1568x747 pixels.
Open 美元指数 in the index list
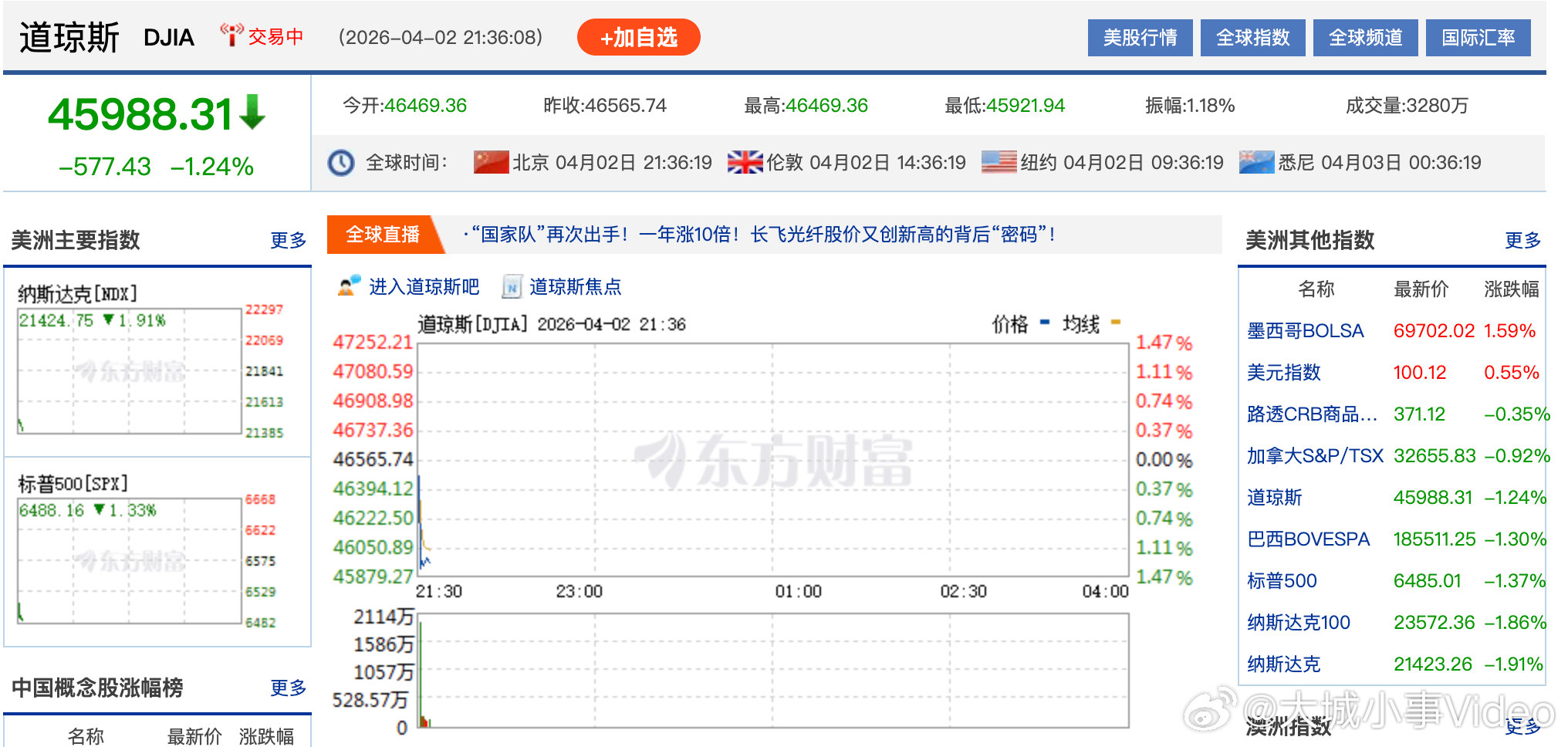(x=1283, y=373)
